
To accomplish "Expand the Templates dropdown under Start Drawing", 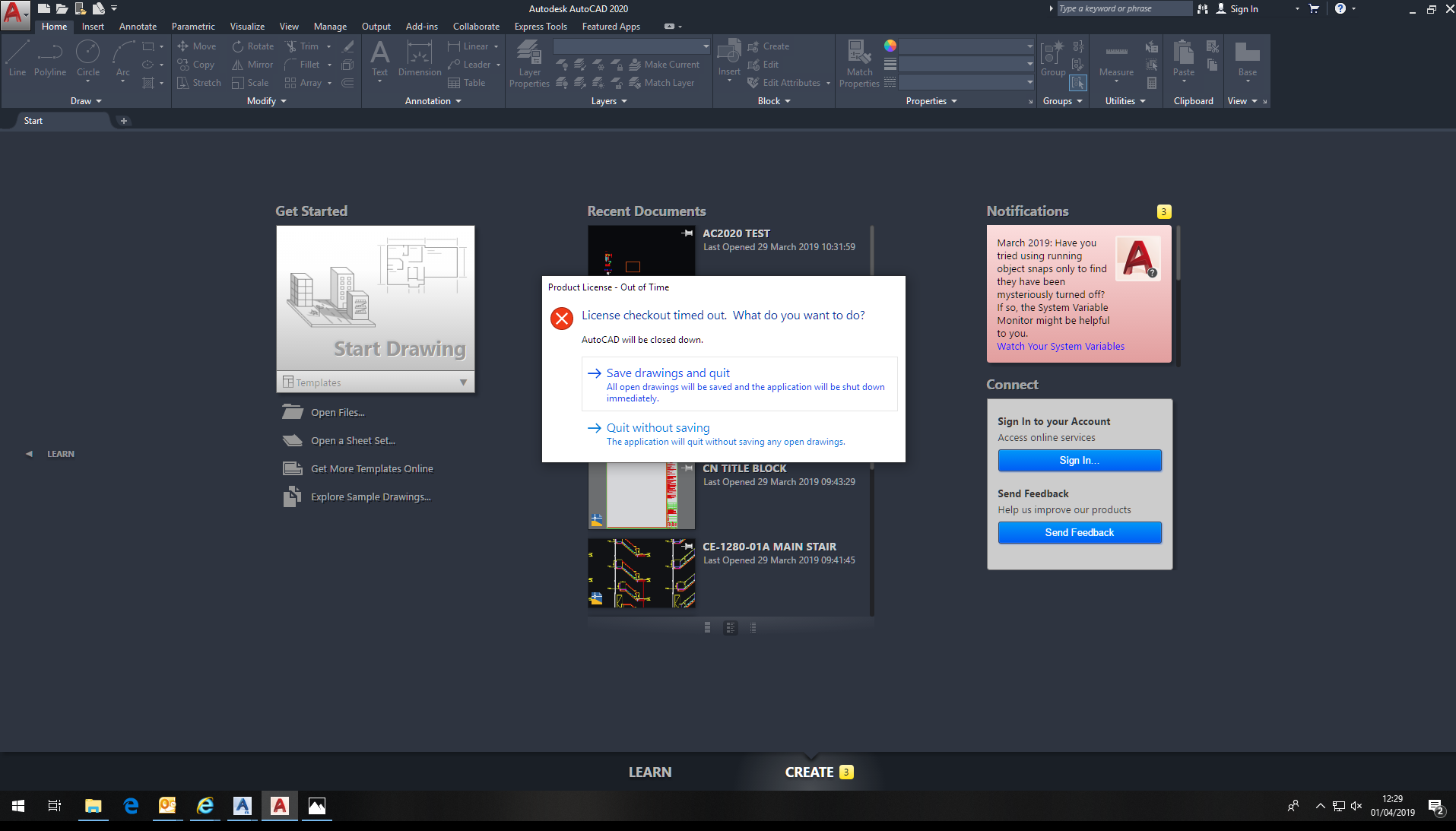I will click(463, 382).
